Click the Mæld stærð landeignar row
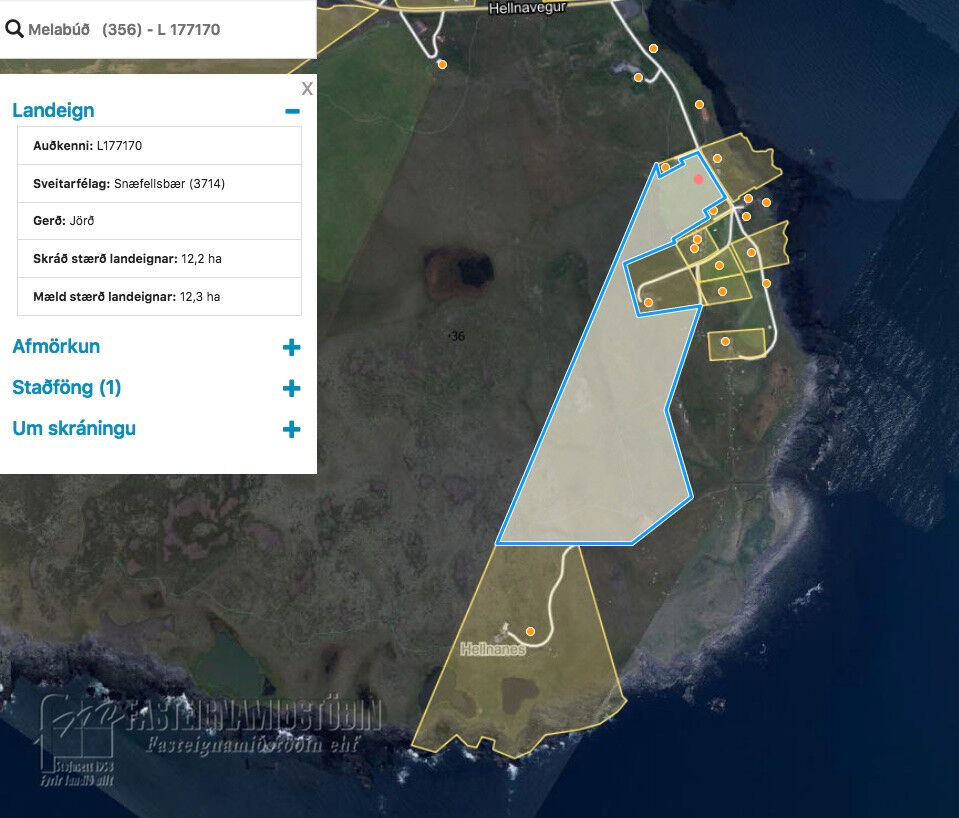 pos(159,297)
